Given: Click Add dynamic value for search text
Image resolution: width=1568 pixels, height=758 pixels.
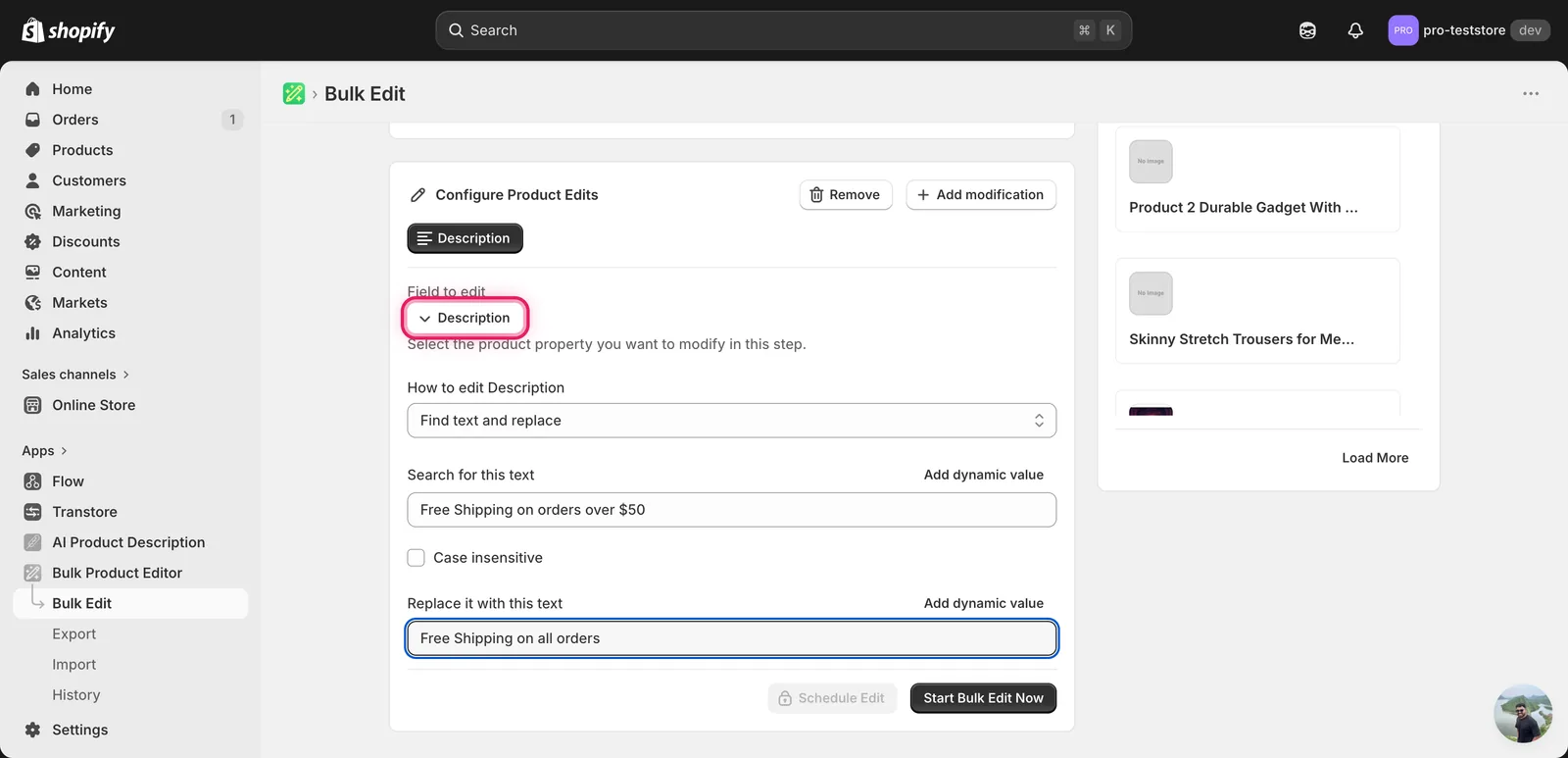Looking at the screenshot, I should coord(984,475).
